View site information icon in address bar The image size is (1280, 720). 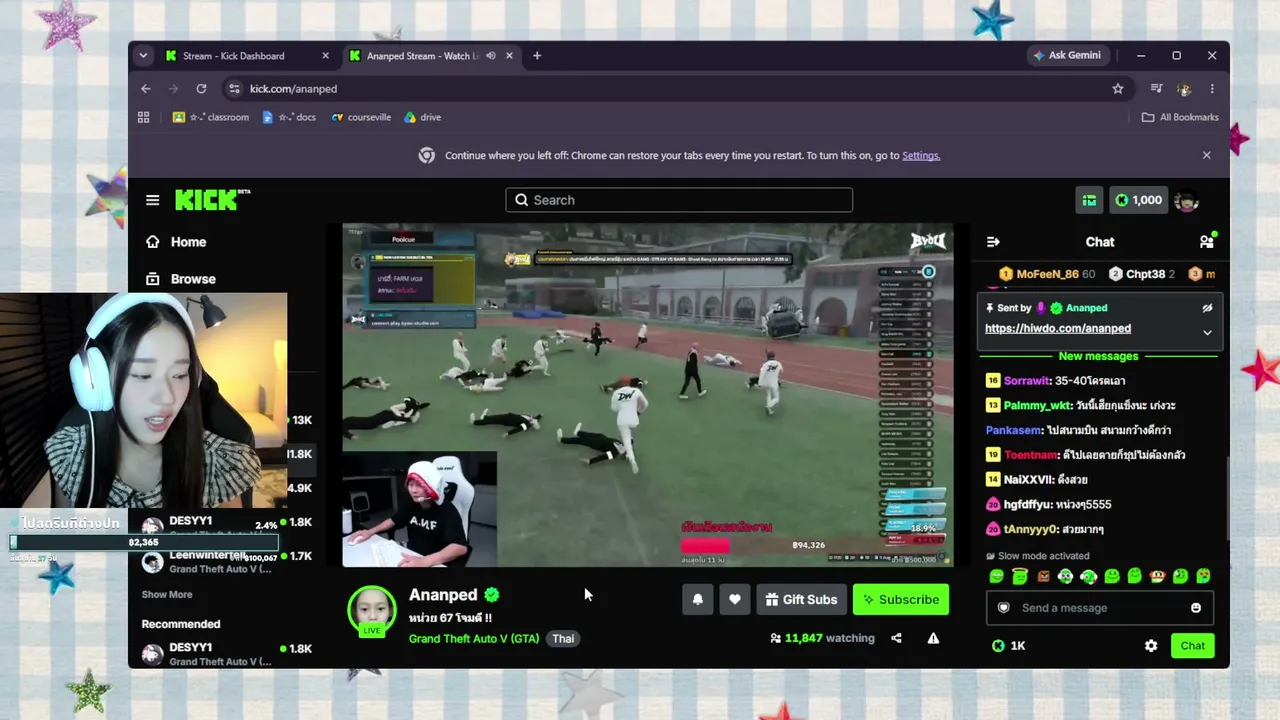[x=234, y=89]
